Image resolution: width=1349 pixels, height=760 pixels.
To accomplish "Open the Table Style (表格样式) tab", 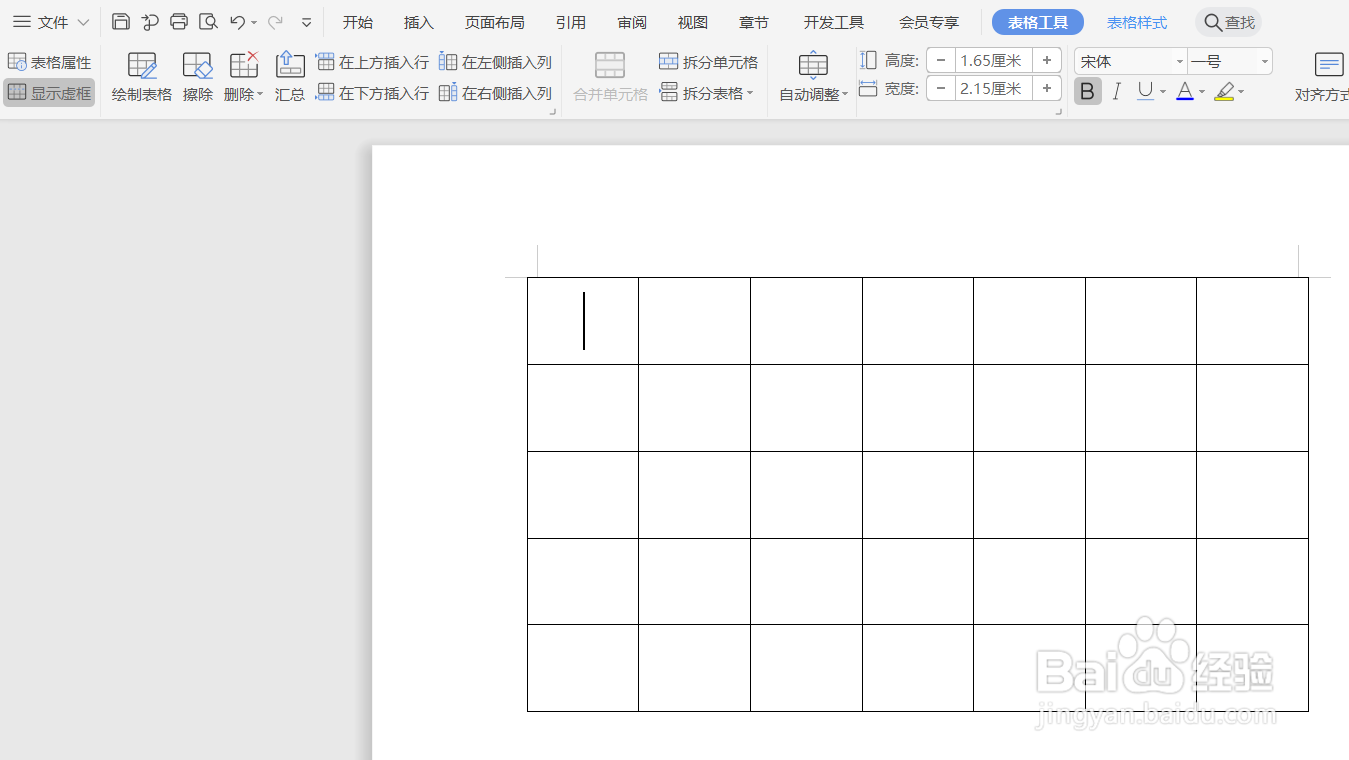I will 1137,22.
